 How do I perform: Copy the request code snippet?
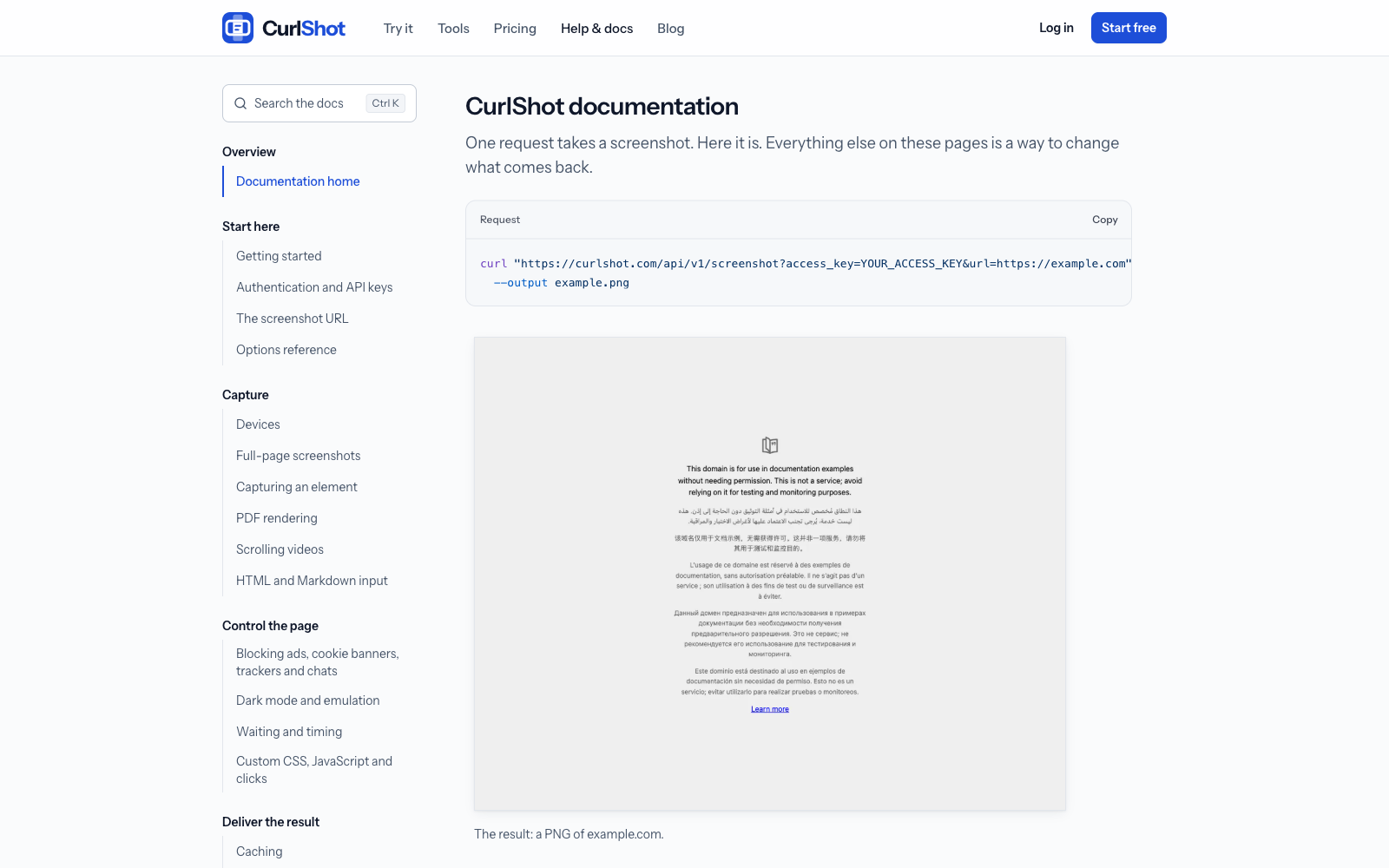[x=1105, y=220]
